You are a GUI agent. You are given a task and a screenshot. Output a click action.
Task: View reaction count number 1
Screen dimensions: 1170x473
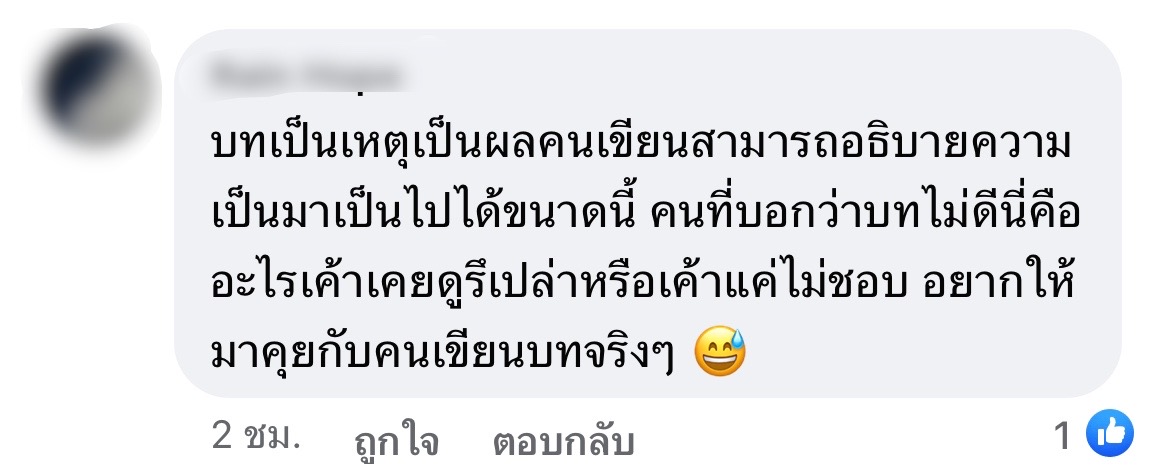point(1063,435)
